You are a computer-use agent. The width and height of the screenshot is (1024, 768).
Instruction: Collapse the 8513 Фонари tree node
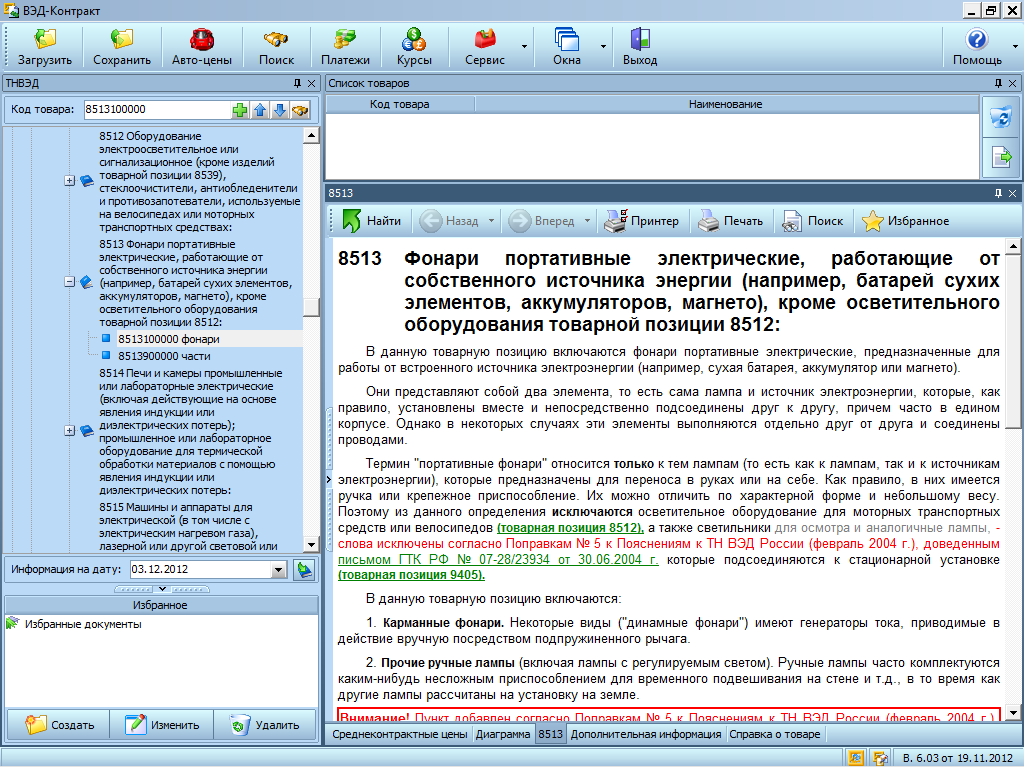coord(70,282)
